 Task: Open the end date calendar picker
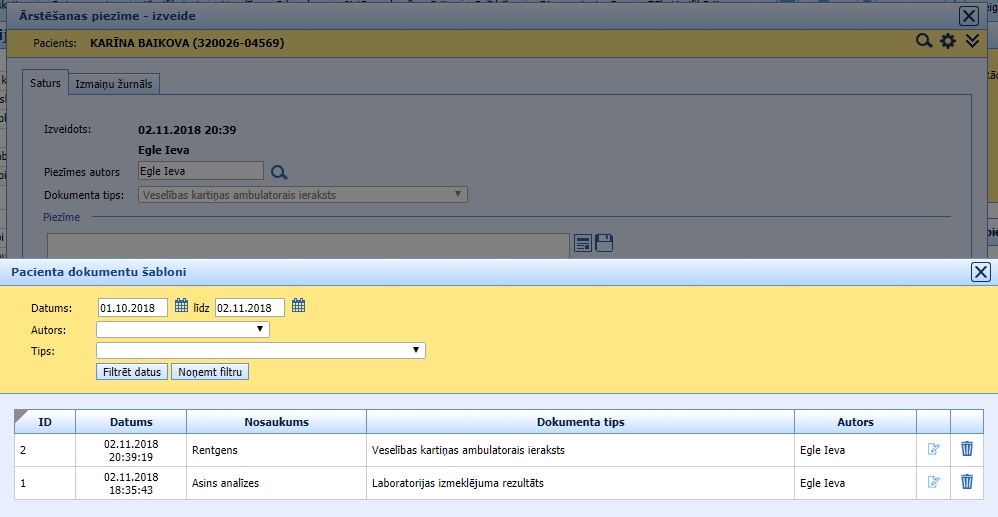pos(298,306)
